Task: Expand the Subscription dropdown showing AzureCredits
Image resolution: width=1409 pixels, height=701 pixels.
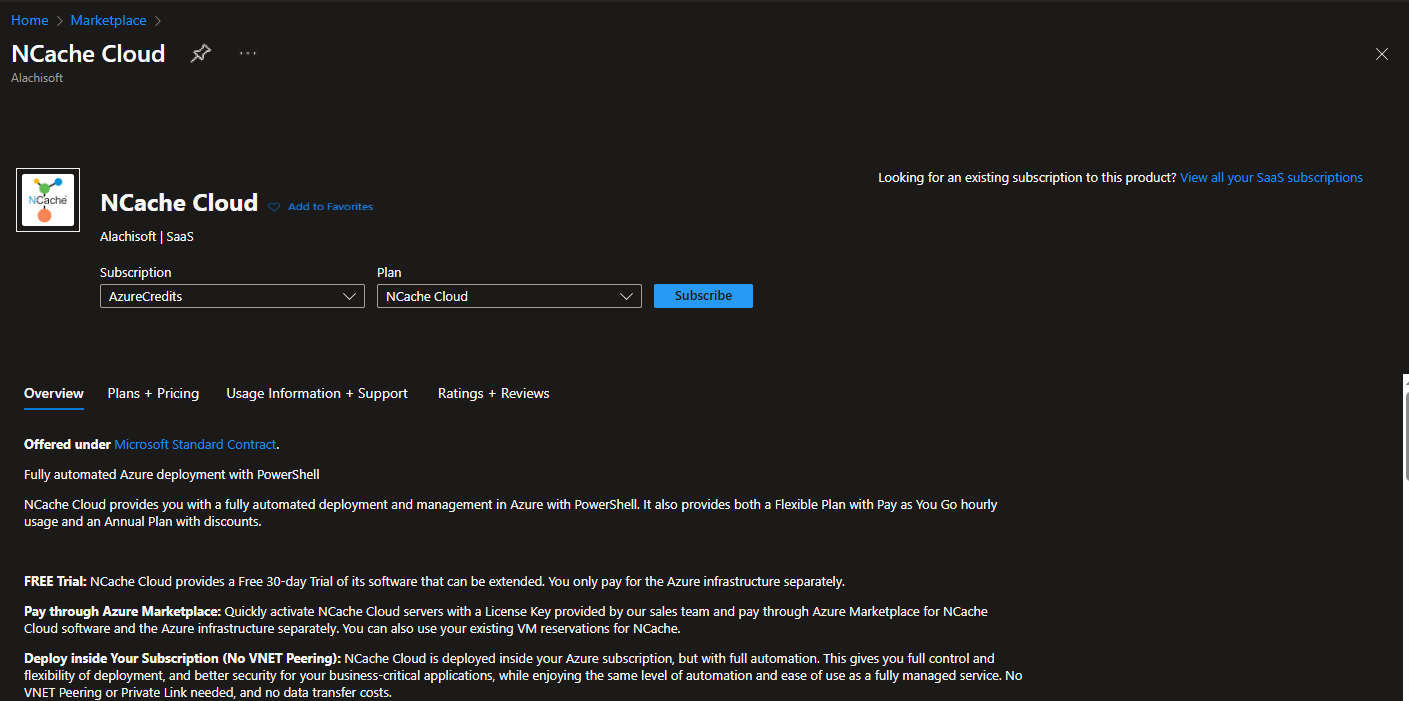Action: [232, 296]
